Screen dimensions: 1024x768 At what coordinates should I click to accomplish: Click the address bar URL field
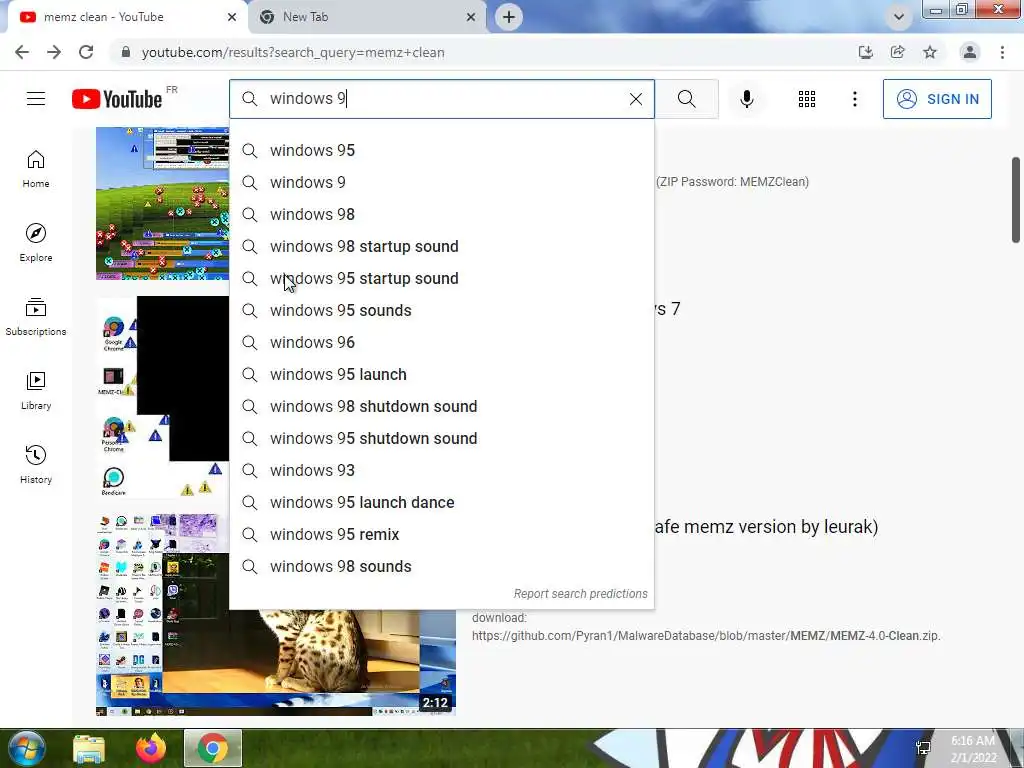pos(483,52)
